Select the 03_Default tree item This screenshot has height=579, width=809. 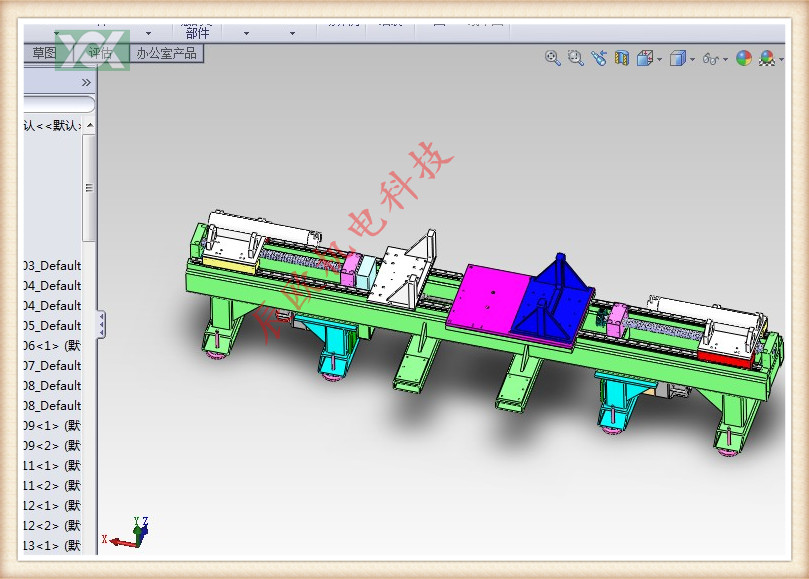pos(53,266)
